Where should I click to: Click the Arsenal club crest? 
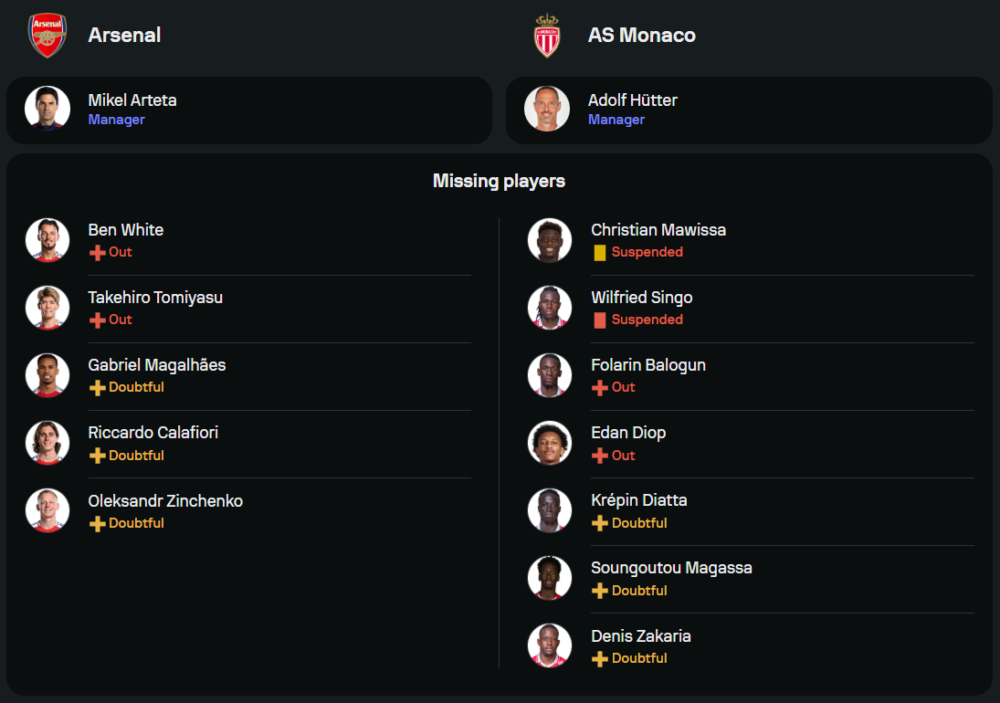(x=47, y=35)
